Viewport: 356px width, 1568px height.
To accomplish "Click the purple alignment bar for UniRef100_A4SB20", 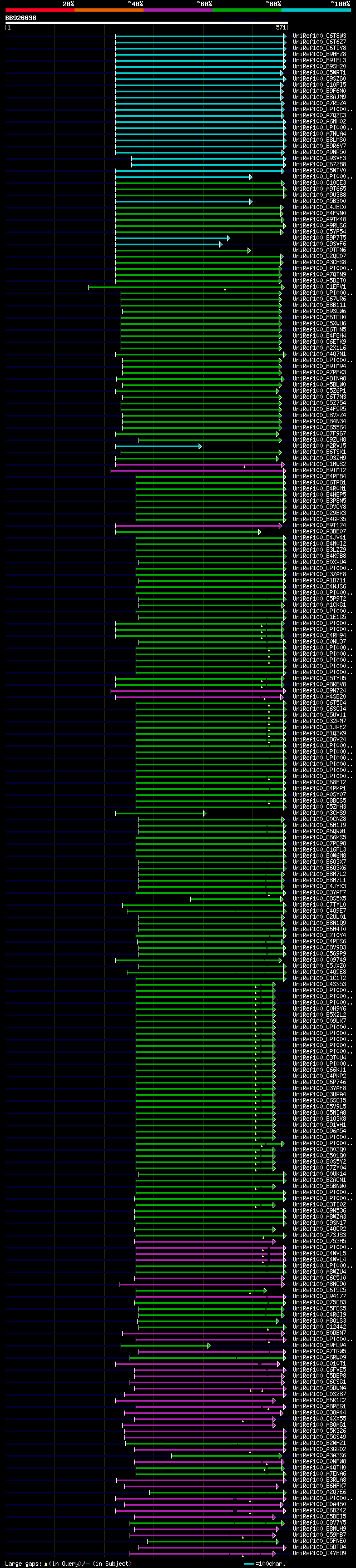I will tap(199, 696).
